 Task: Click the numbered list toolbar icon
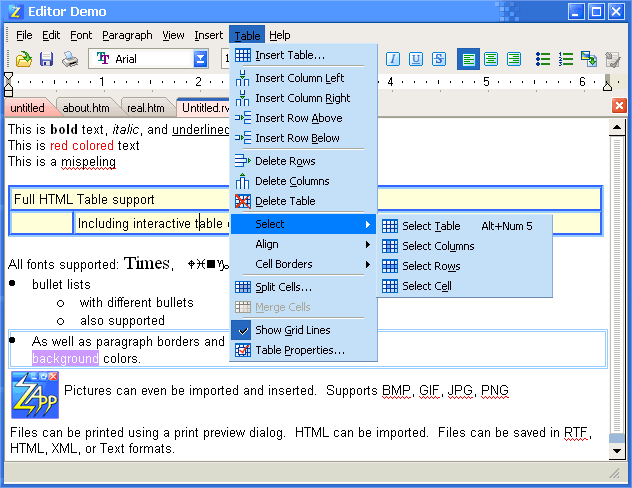567,60
